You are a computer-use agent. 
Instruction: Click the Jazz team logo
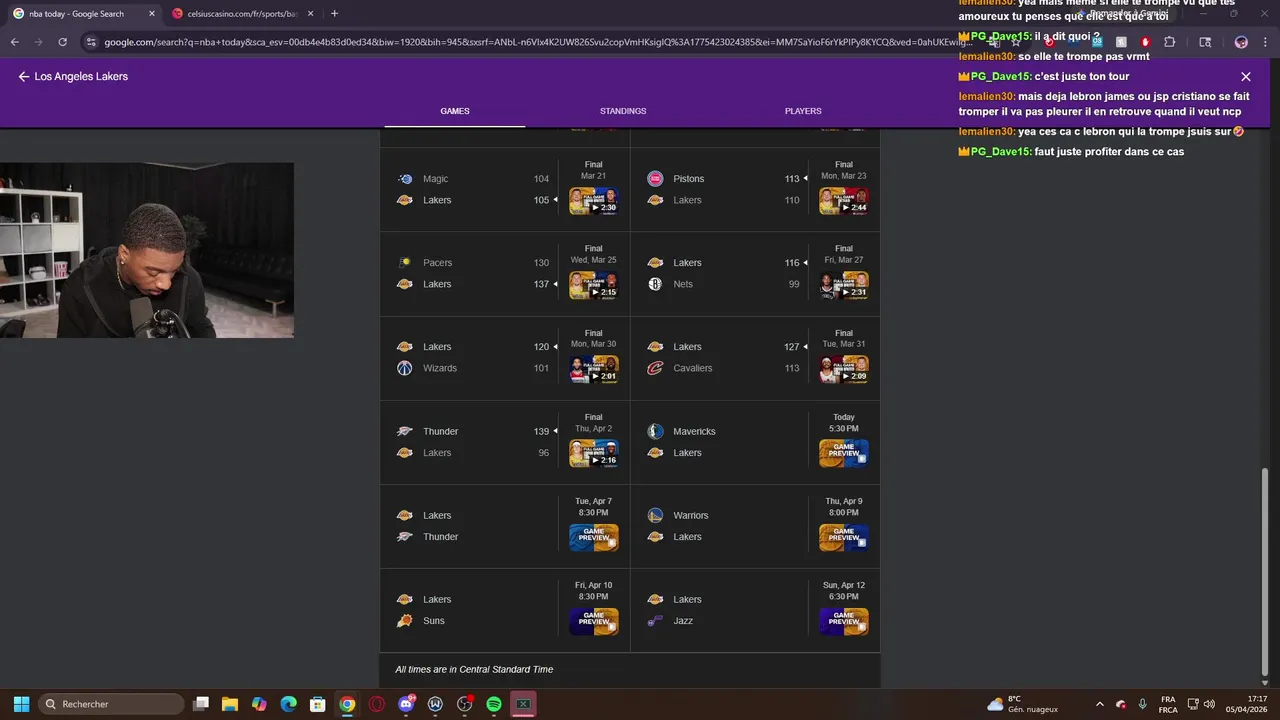(x=655, y=621)
